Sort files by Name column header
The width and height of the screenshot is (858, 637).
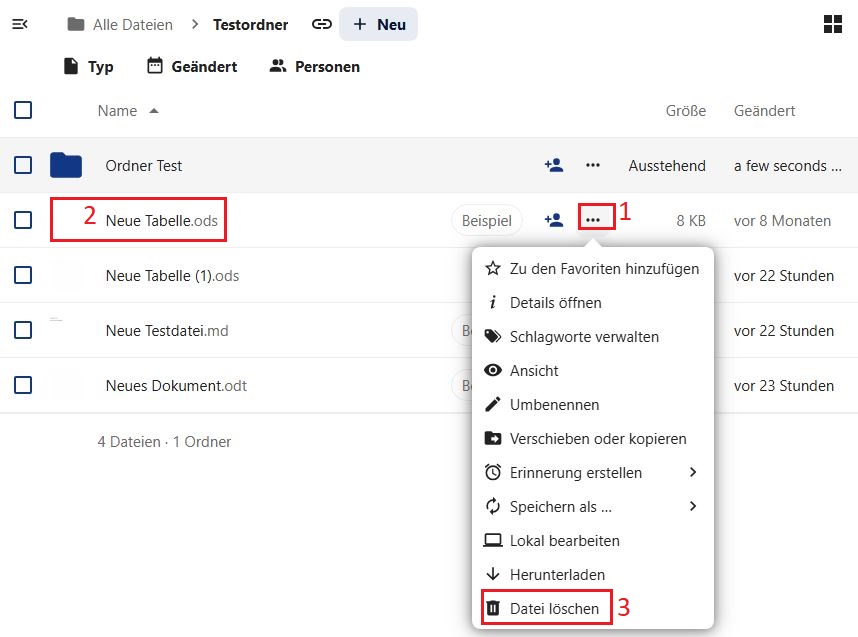coord(117,111)
